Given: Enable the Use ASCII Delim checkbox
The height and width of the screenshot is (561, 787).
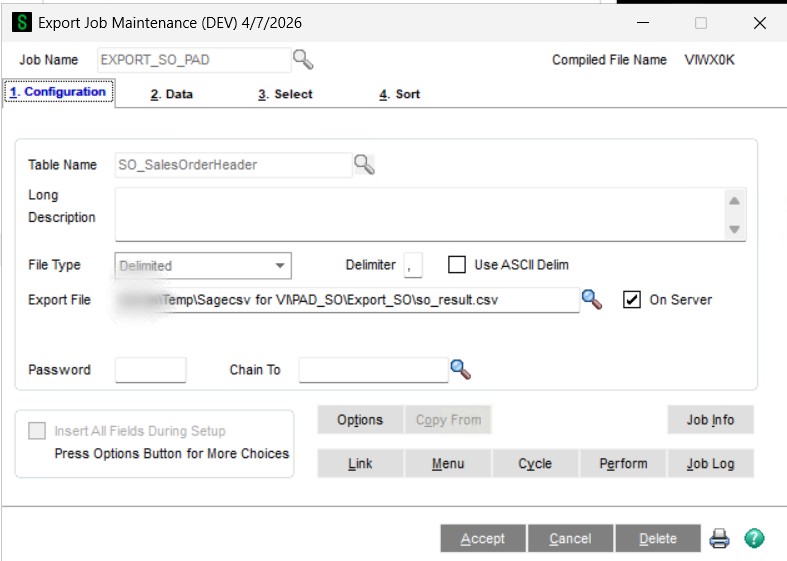Looking at the screenshot, I should pyautogui.click(x=457, y=264).
